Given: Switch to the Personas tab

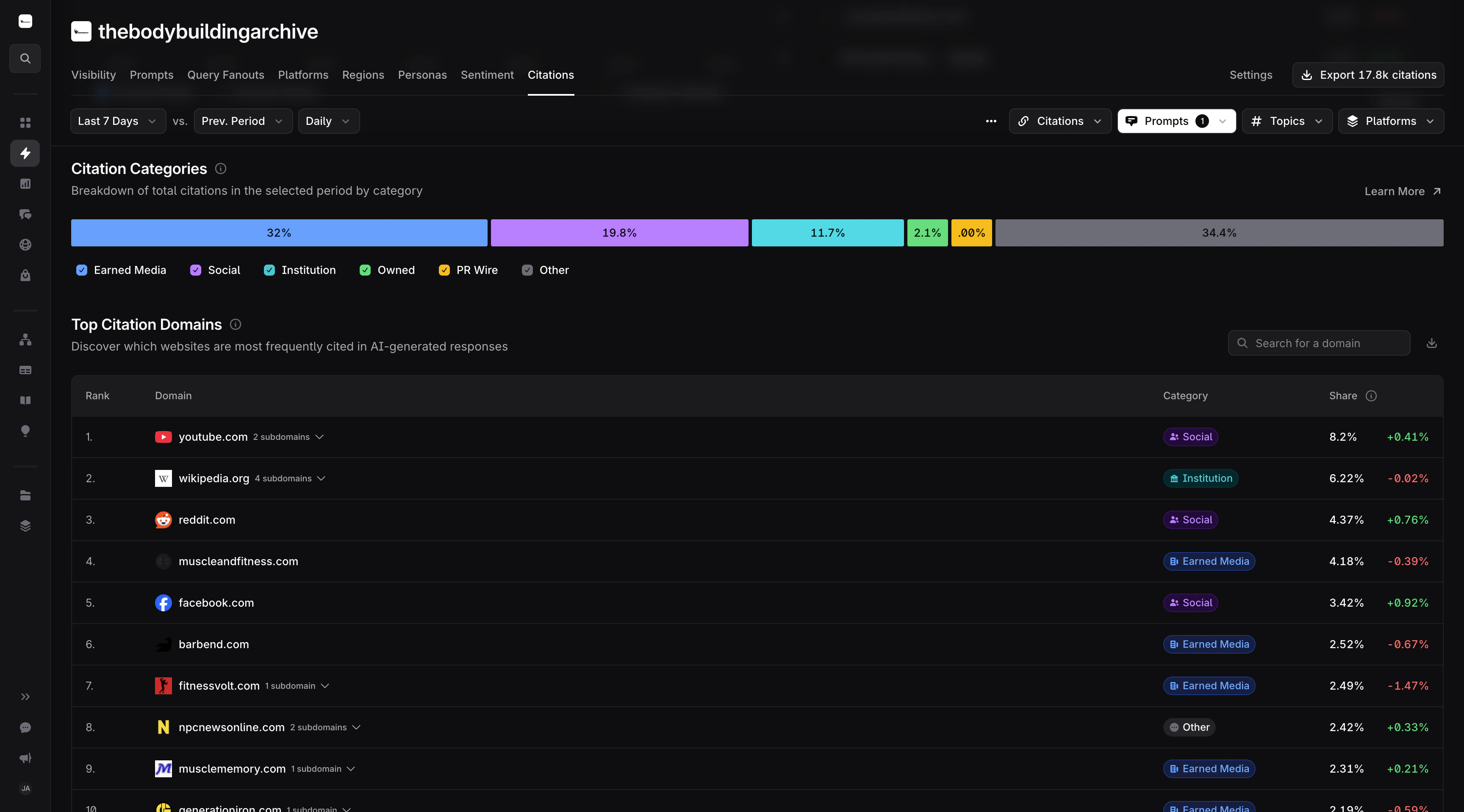Looking at the screenshot, I should coord(422,75).
